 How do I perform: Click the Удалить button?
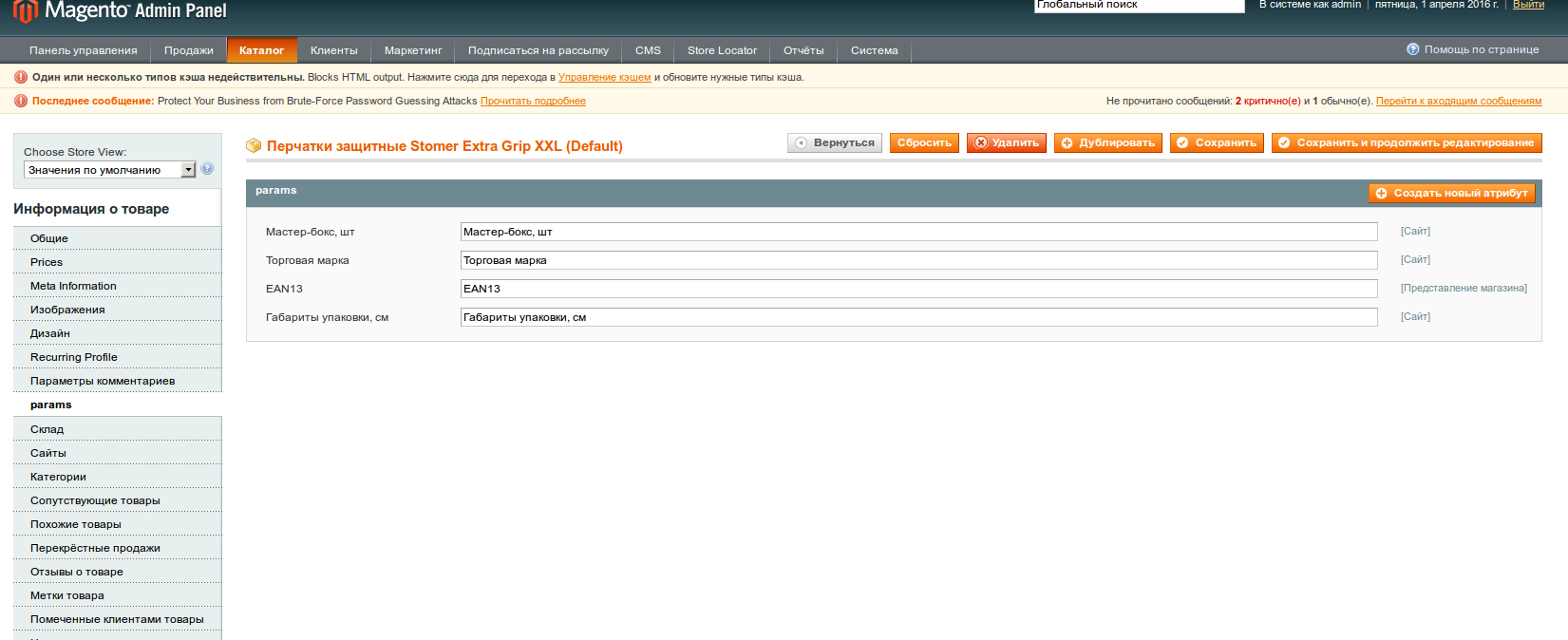point(1007,142)
